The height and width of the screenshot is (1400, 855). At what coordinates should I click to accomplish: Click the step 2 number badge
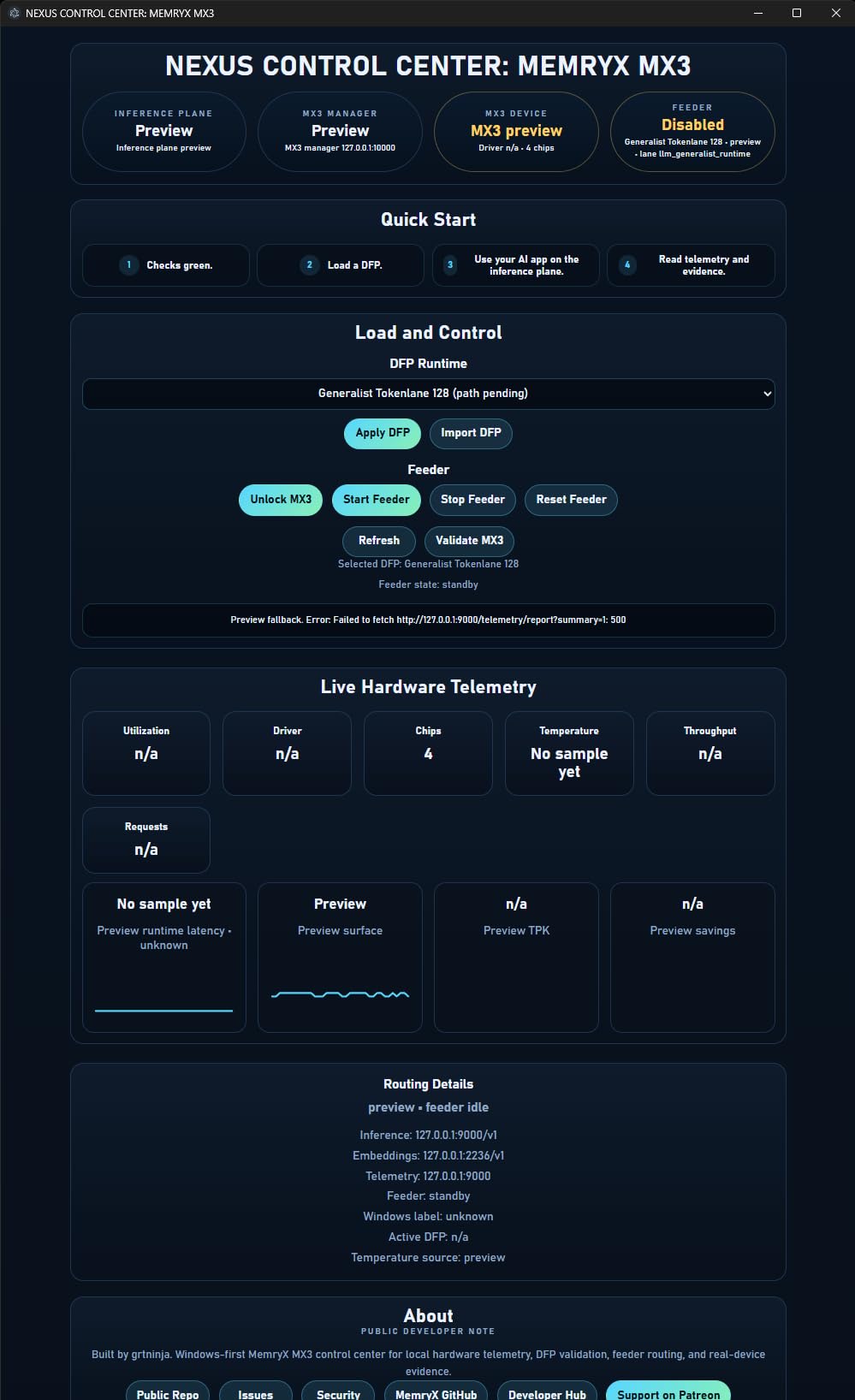click(x=309, y=265)
